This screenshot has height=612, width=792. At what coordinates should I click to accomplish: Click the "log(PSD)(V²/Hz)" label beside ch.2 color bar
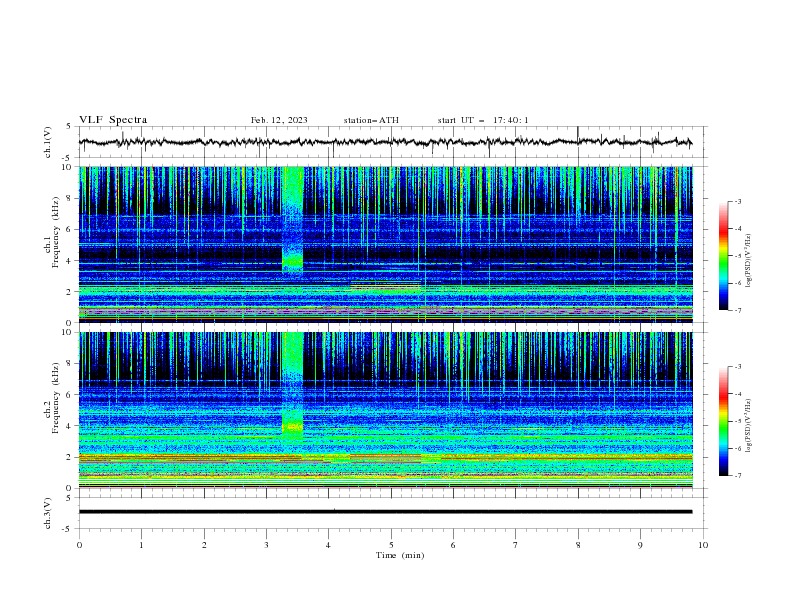[748, 426]
